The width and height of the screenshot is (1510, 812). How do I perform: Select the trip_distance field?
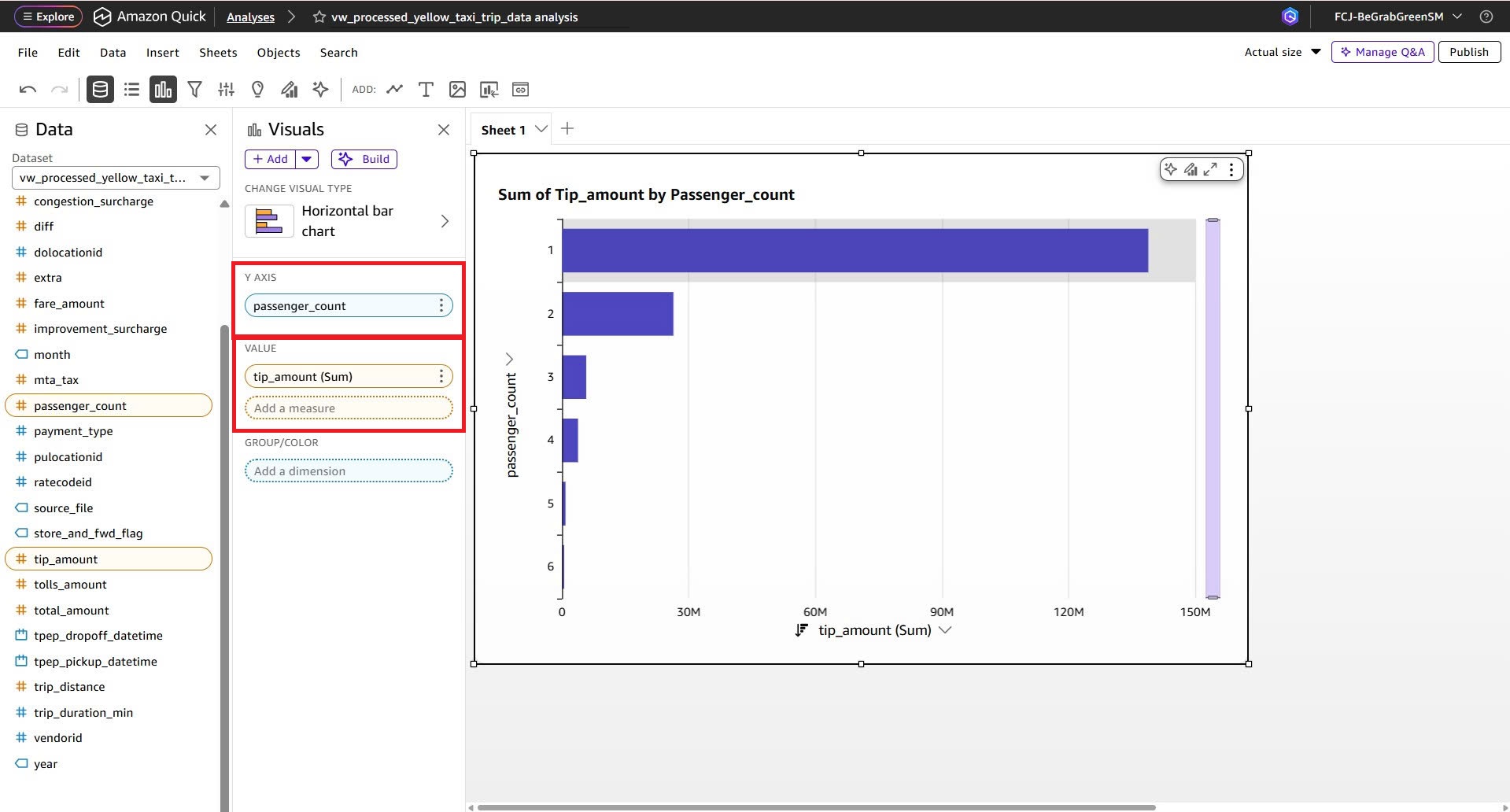pos(68,687)
